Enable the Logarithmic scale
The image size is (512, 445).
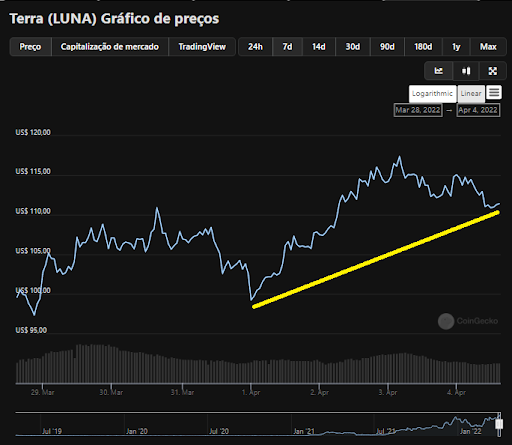[432, 94]
